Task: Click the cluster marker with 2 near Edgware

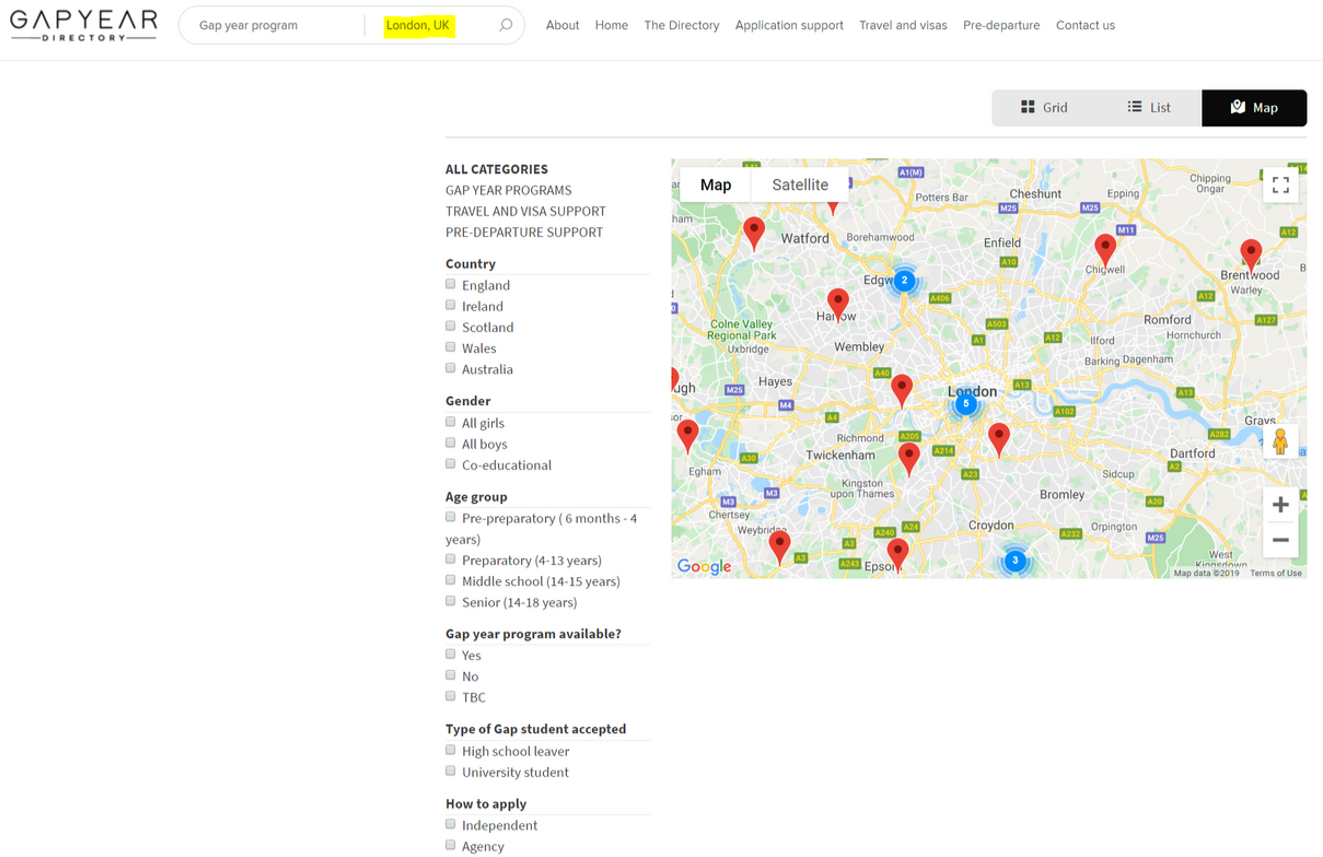Action: pyautogui.click(x=904, y=281)
